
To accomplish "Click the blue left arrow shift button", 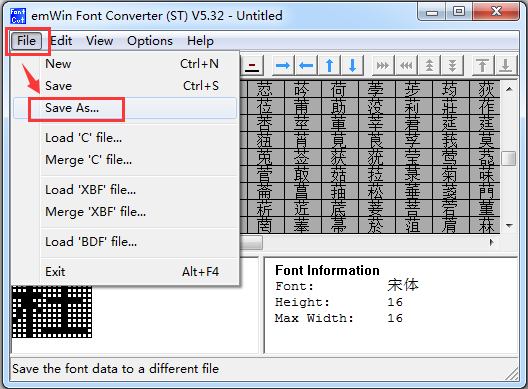I will click(x=306, y=65).
